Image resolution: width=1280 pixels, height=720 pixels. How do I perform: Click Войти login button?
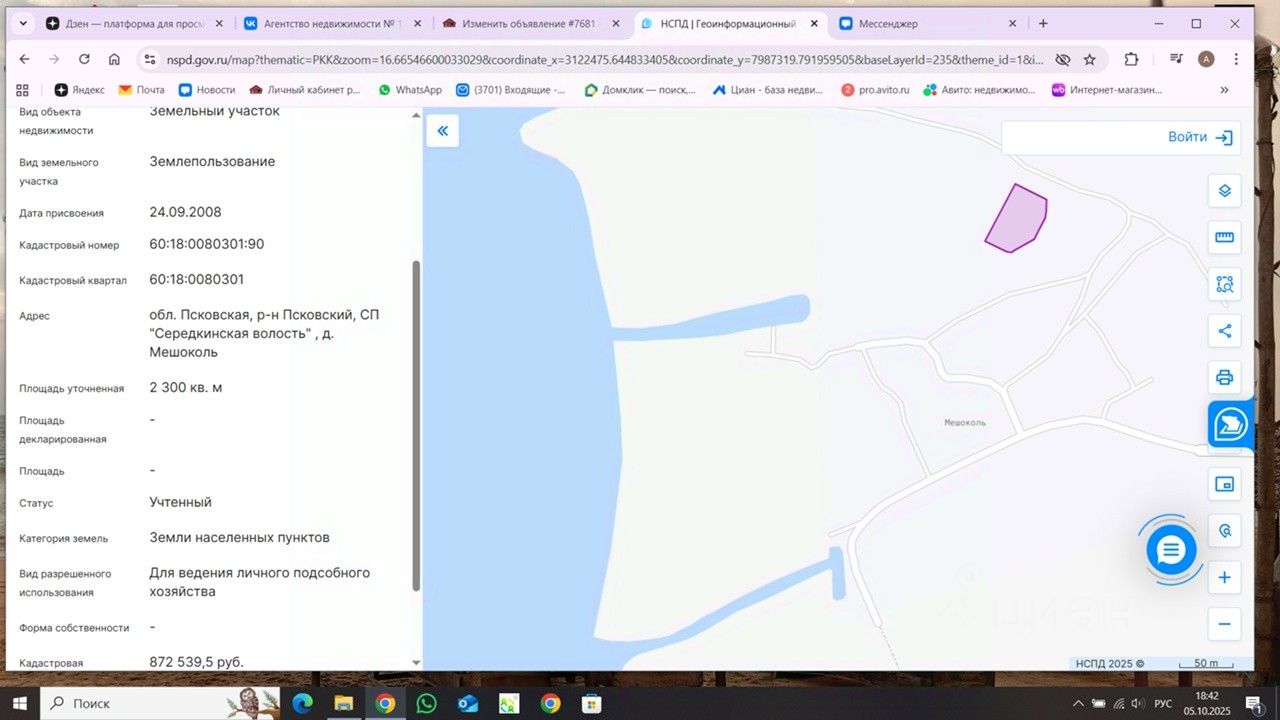(x=1199, y=137)
